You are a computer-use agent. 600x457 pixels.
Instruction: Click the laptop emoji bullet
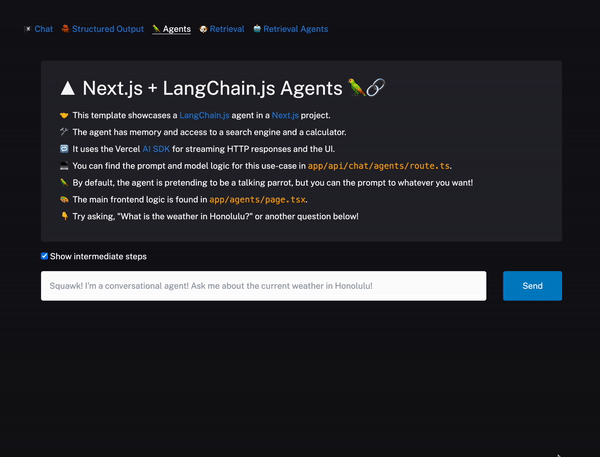pyautogui.click(x=64, y=166)
